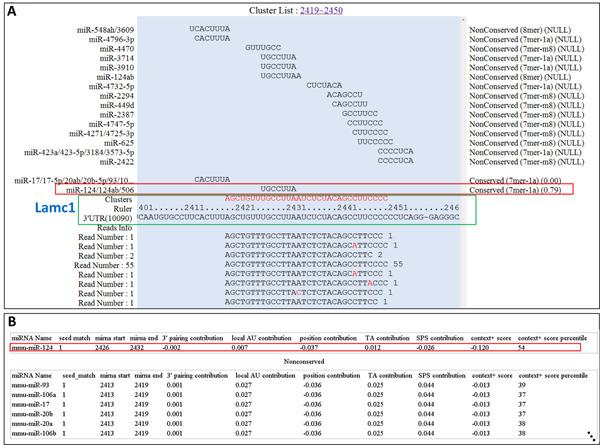This screenshot has height=445, width=600.
Task: Select the miR-3910 label
Action: (117, 68)
